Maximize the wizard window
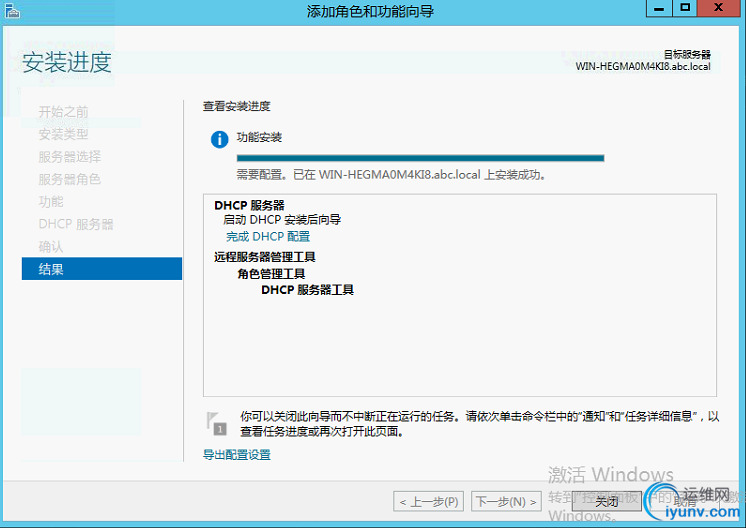Image resolution: width=746 pixels, height=528 pixels. [x=685, y=8]
